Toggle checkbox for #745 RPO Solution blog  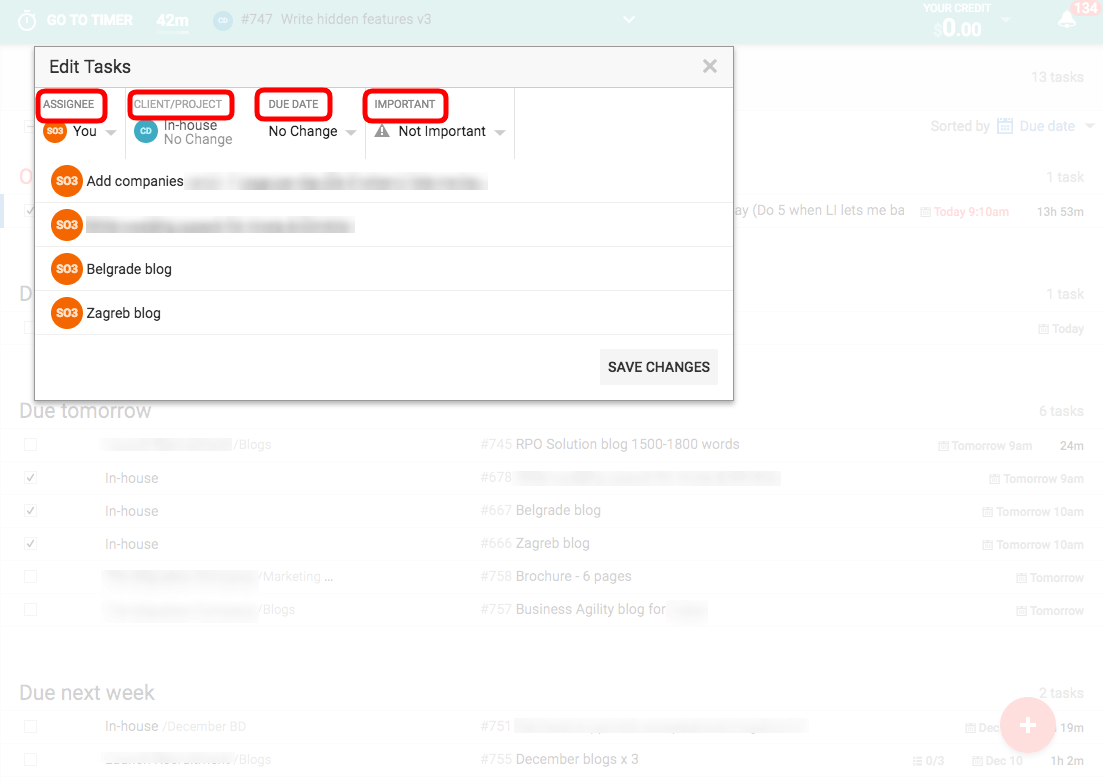[30, 444]
